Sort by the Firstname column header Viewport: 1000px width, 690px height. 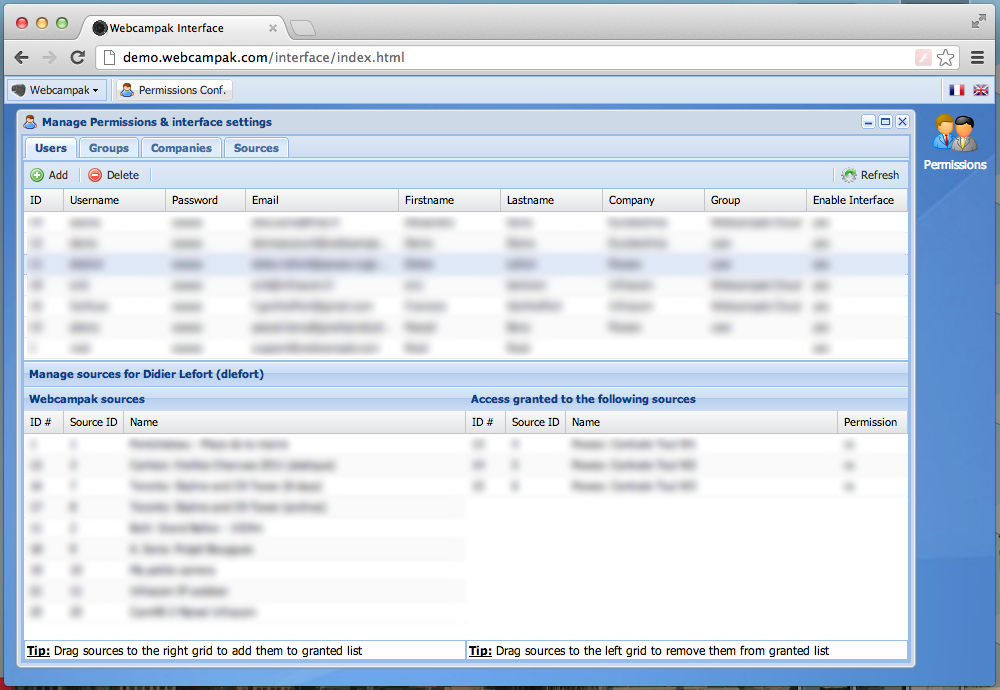click(x=450, y=200)
